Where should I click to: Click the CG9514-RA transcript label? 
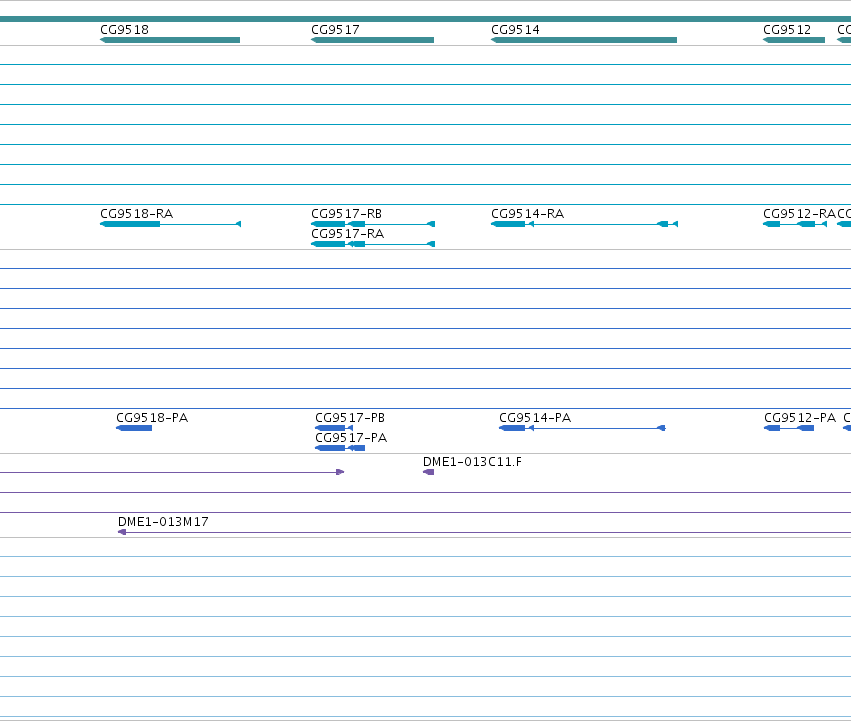pos(528,213)
